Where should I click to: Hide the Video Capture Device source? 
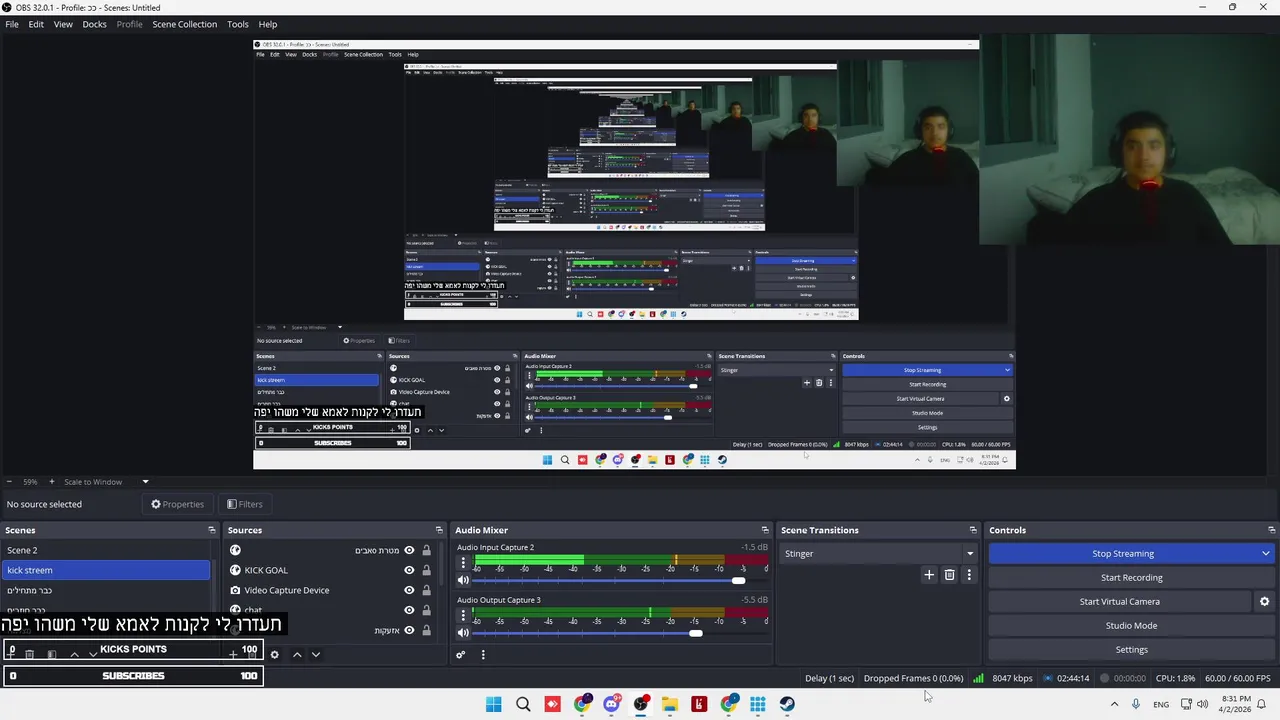tap(409, 590)
